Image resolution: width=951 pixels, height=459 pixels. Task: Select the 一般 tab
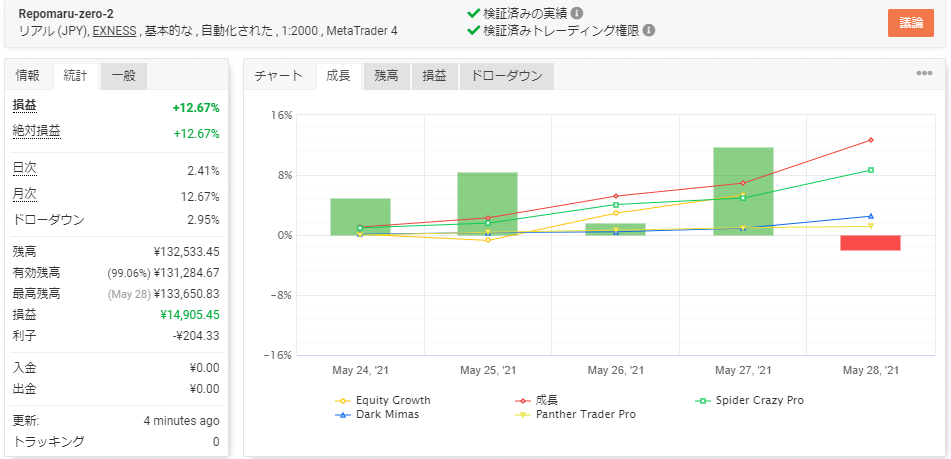coord(124,76)
